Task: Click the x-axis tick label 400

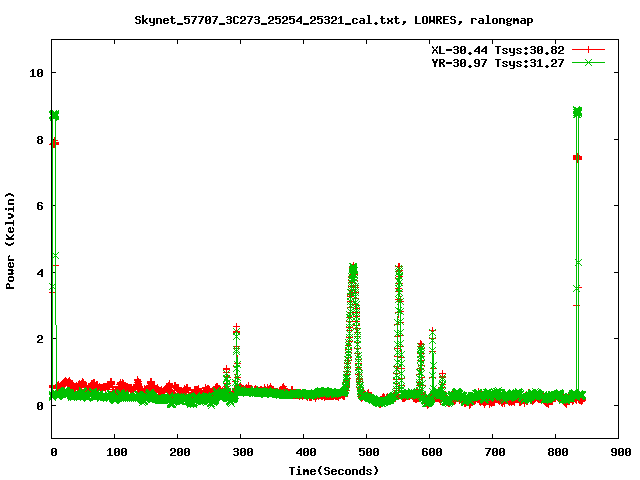Action: 306,452
